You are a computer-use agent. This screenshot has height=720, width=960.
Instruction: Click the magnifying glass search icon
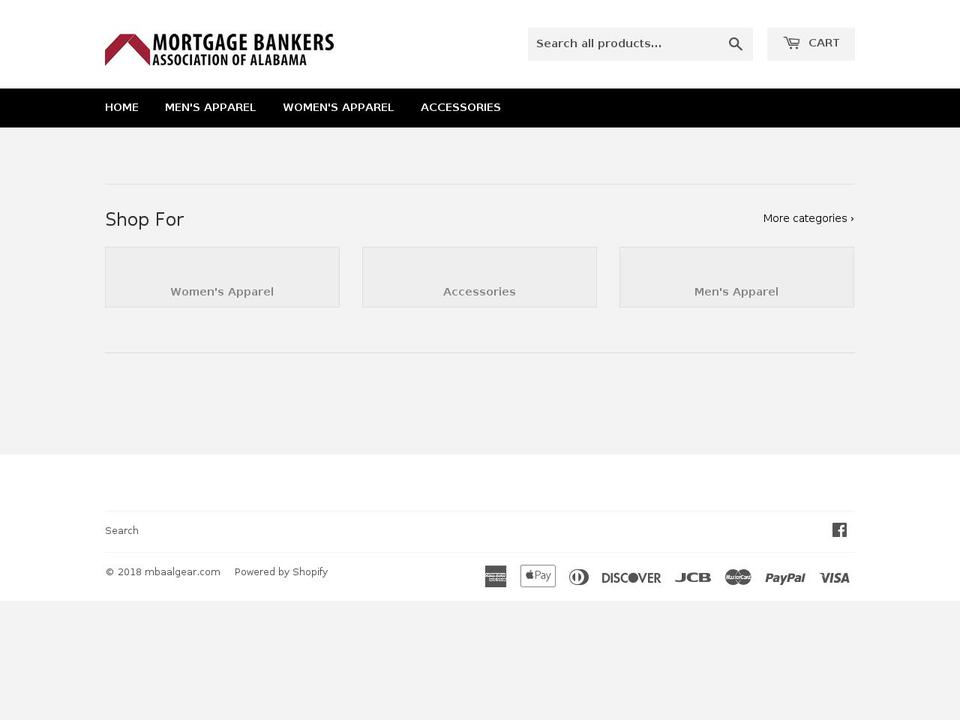tap(735, 44)
